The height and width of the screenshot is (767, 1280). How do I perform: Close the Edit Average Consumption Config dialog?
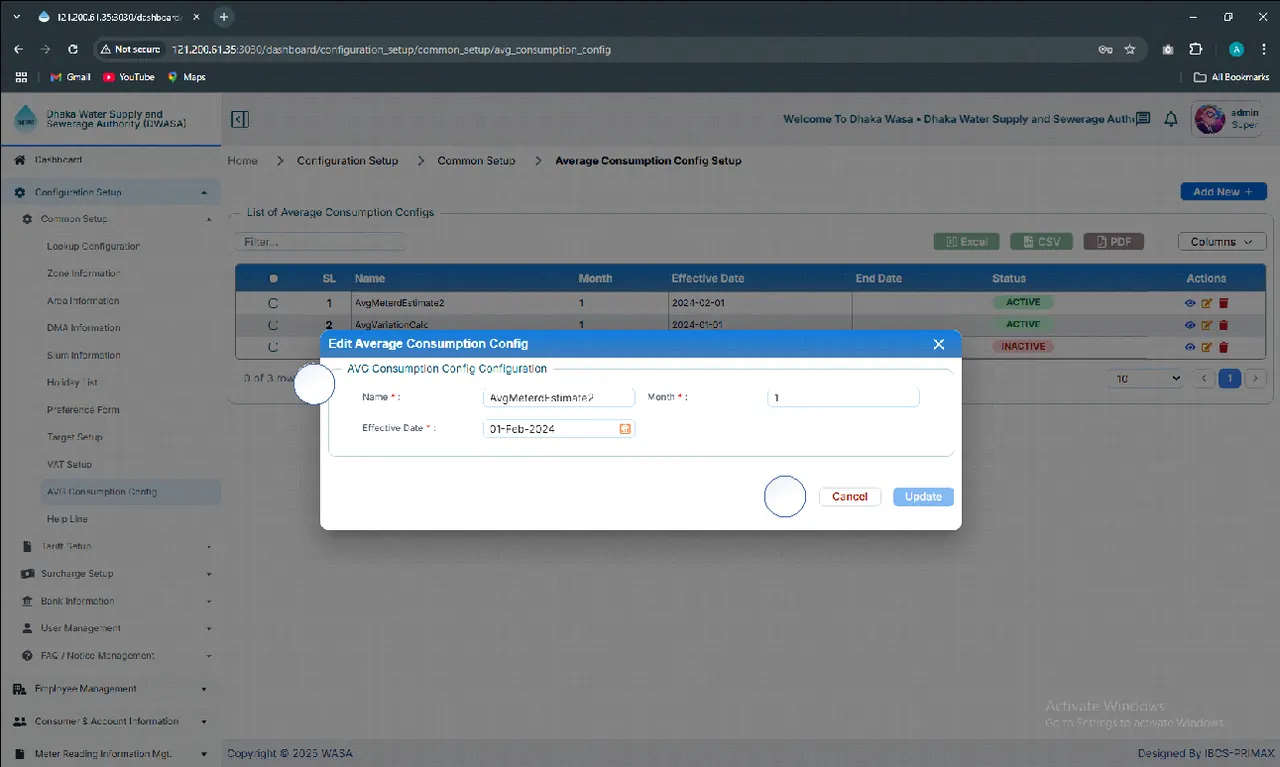938,344
